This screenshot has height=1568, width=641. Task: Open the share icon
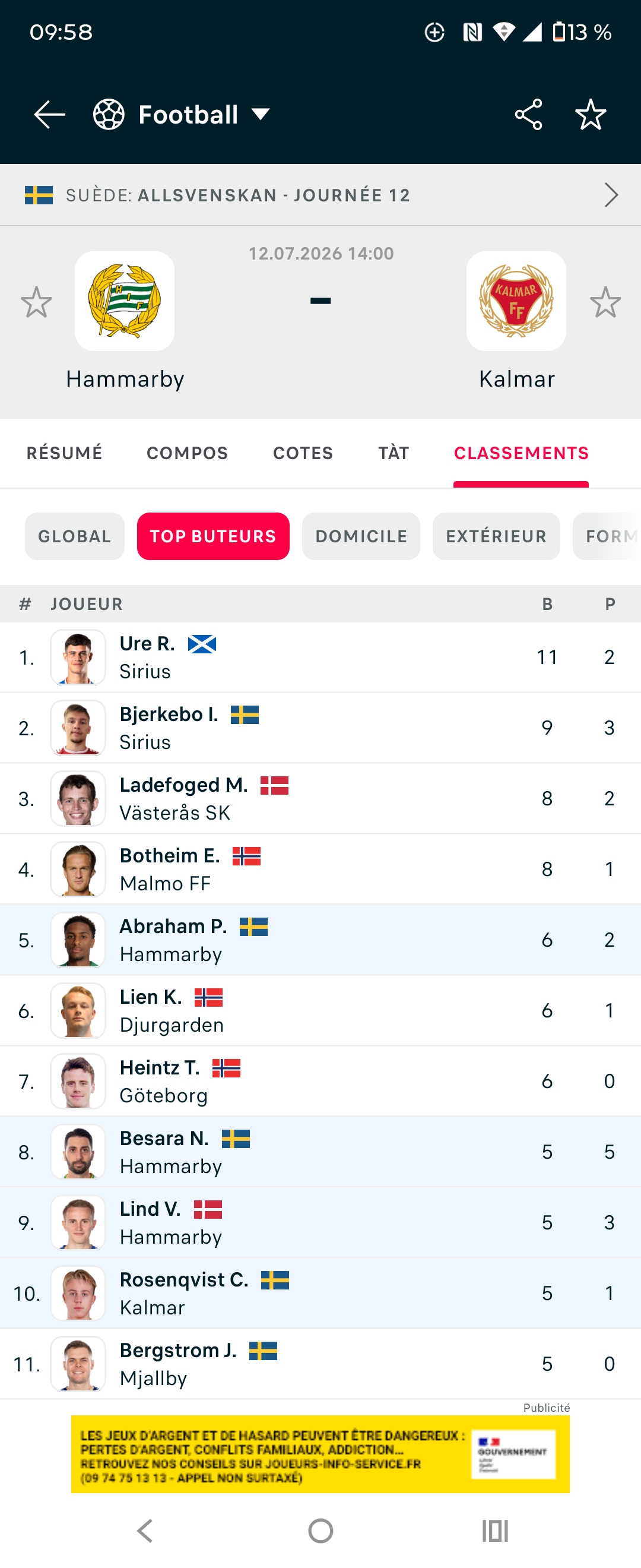click(x=528, y=115)
